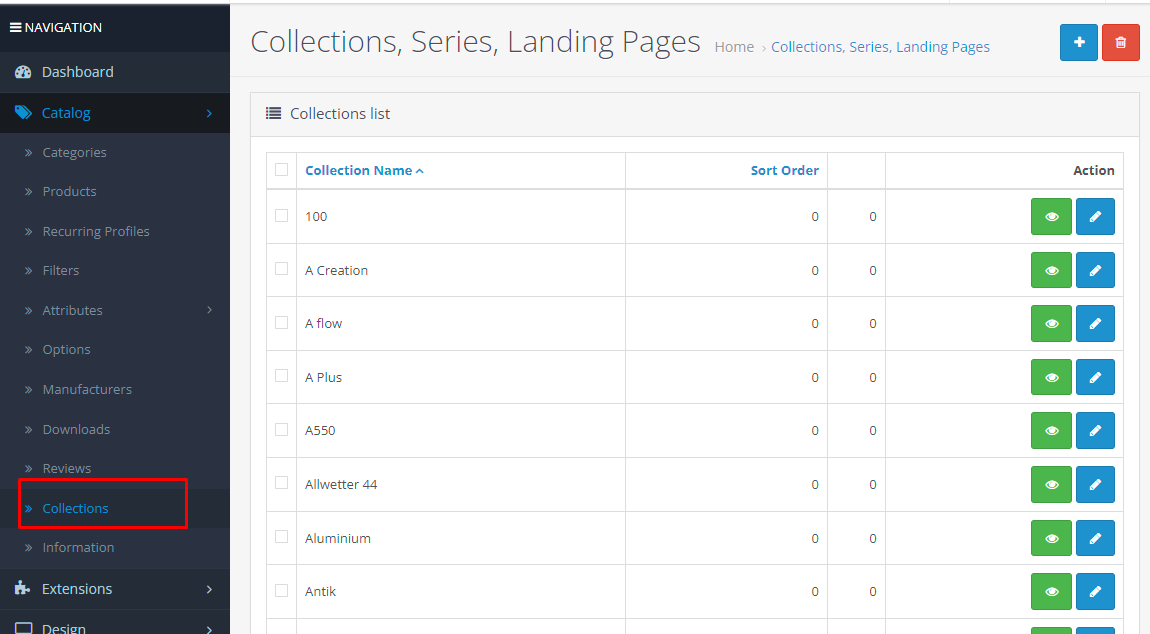Viewport: 1150px width, 634px height.
Task: Click the Collections list header icon
Action: [x=274, y=113]
